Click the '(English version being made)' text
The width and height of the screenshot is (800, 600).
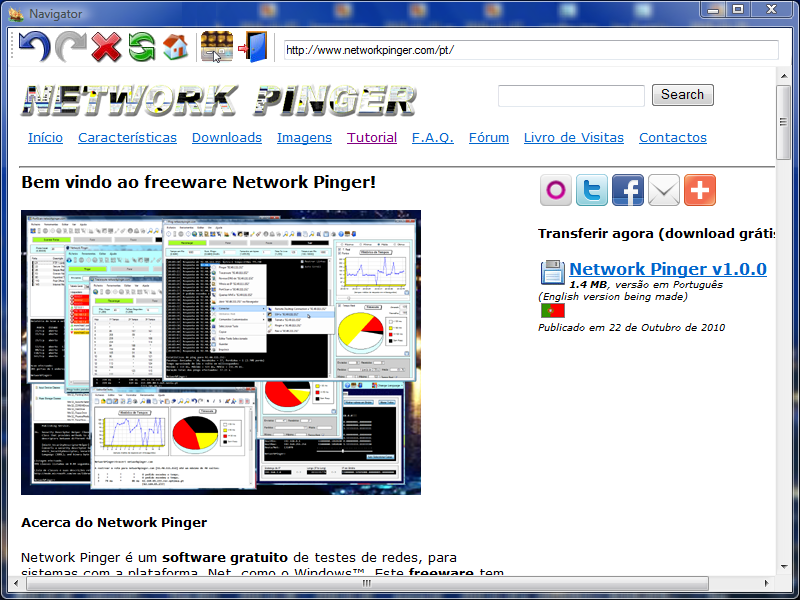coord(613,296)
